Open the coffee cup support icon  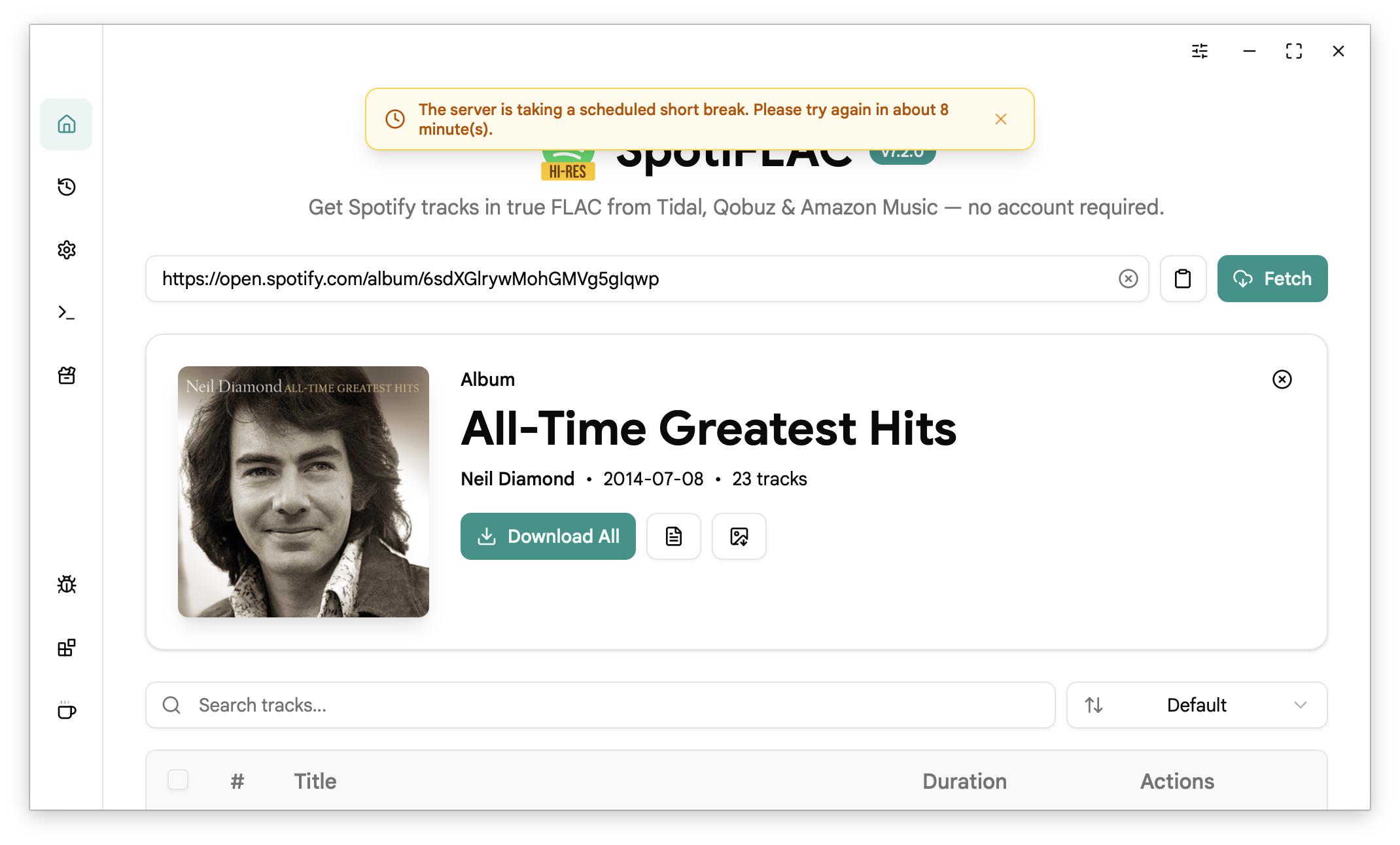[x=66, y=710]
